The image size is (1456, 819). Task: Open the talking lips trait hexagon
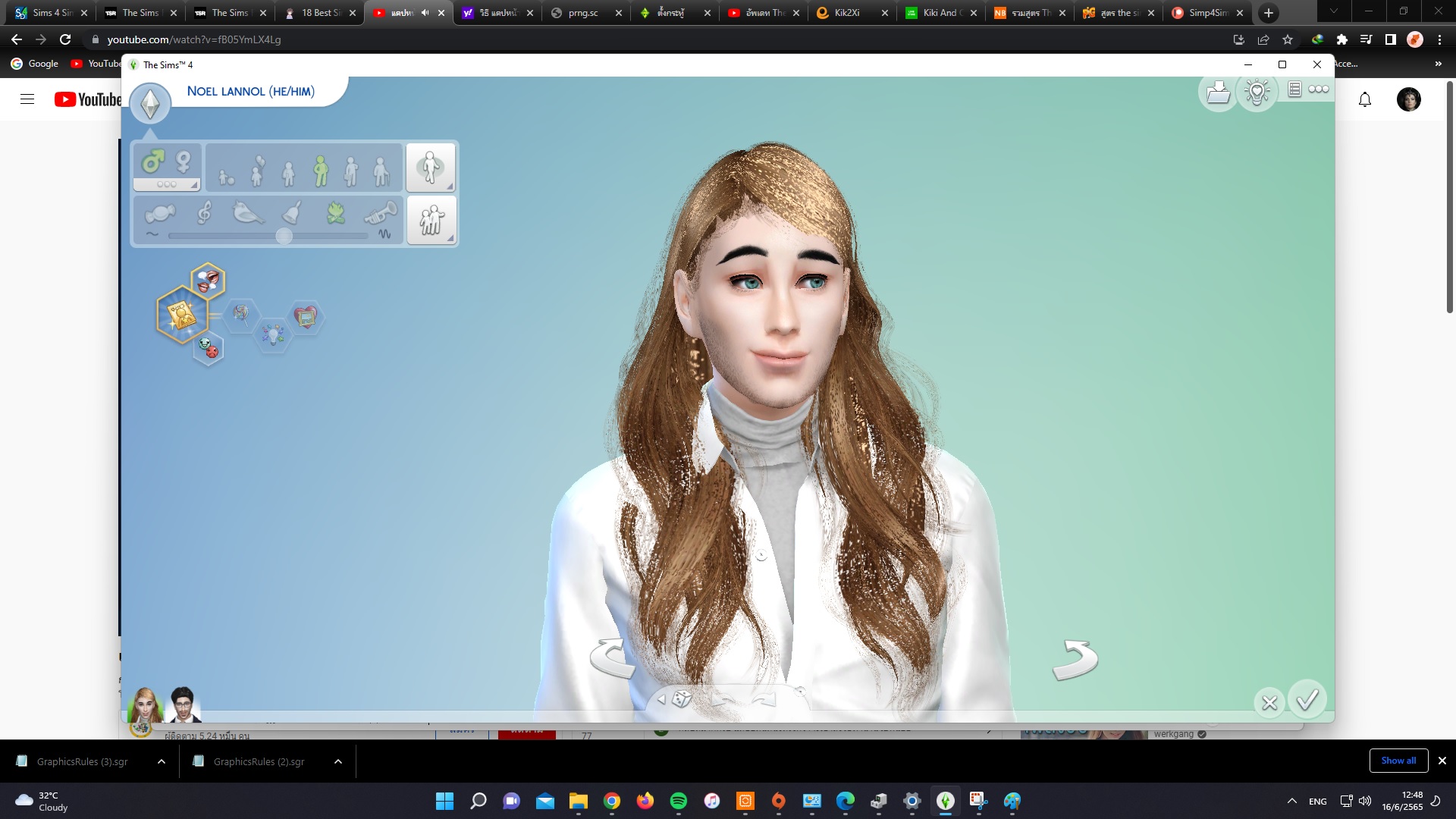pos(208,281)
